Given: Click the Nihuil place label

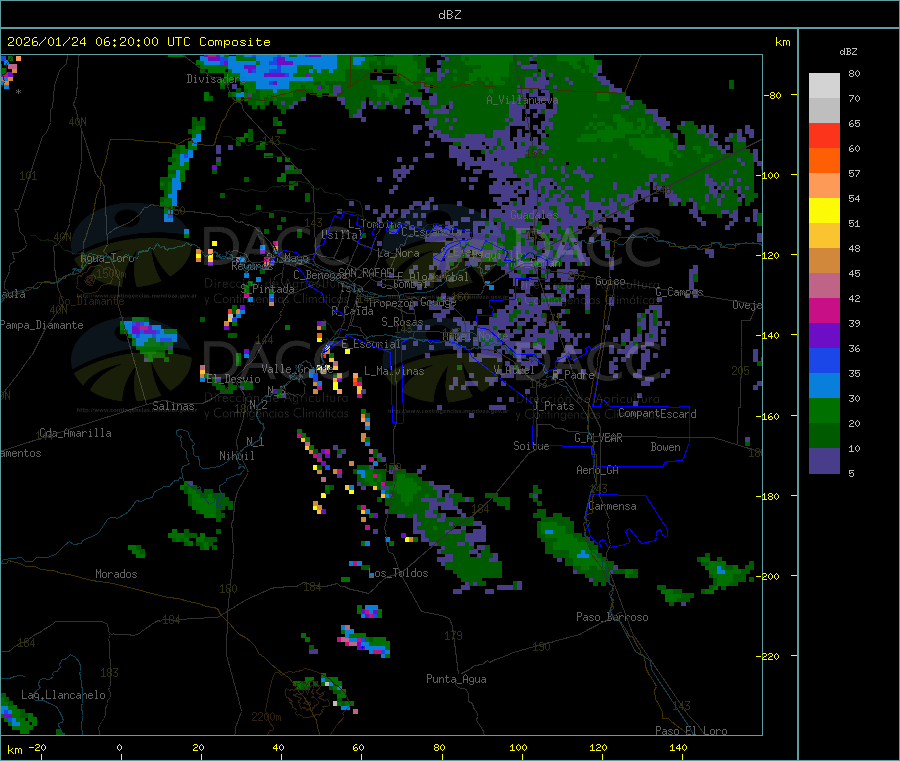Looking at the screenshot, I should 236,456.
